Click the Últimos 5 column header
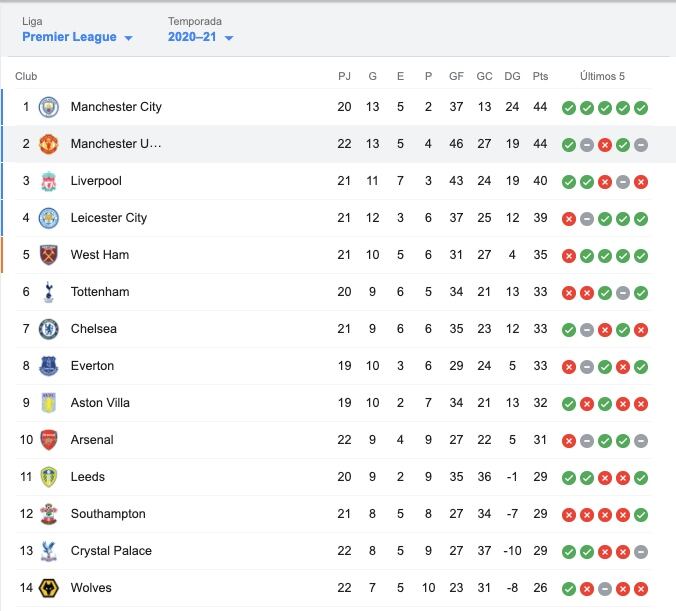The height and width of the screenshot is (611, 676). (x=602, y=77)
